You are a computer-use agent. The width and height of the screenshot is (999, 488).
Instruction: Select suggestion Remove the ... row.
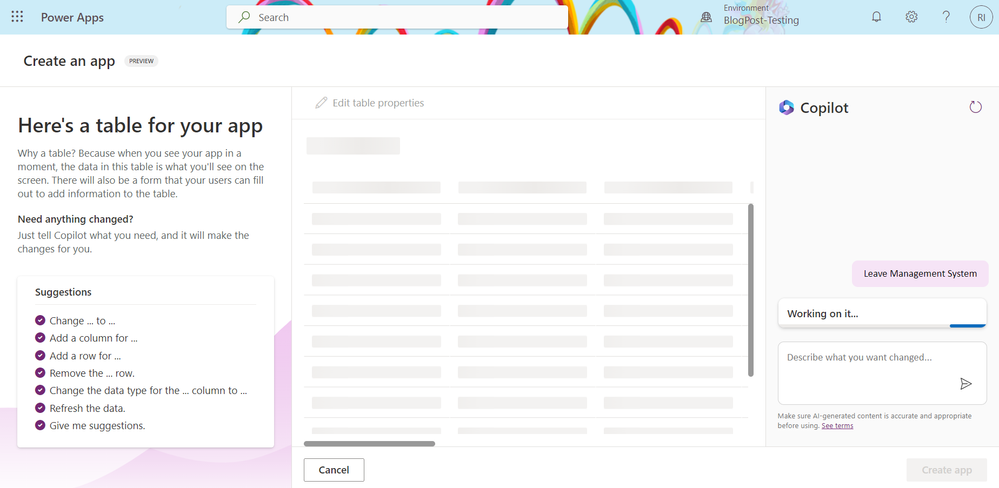[x=92, y=373]
